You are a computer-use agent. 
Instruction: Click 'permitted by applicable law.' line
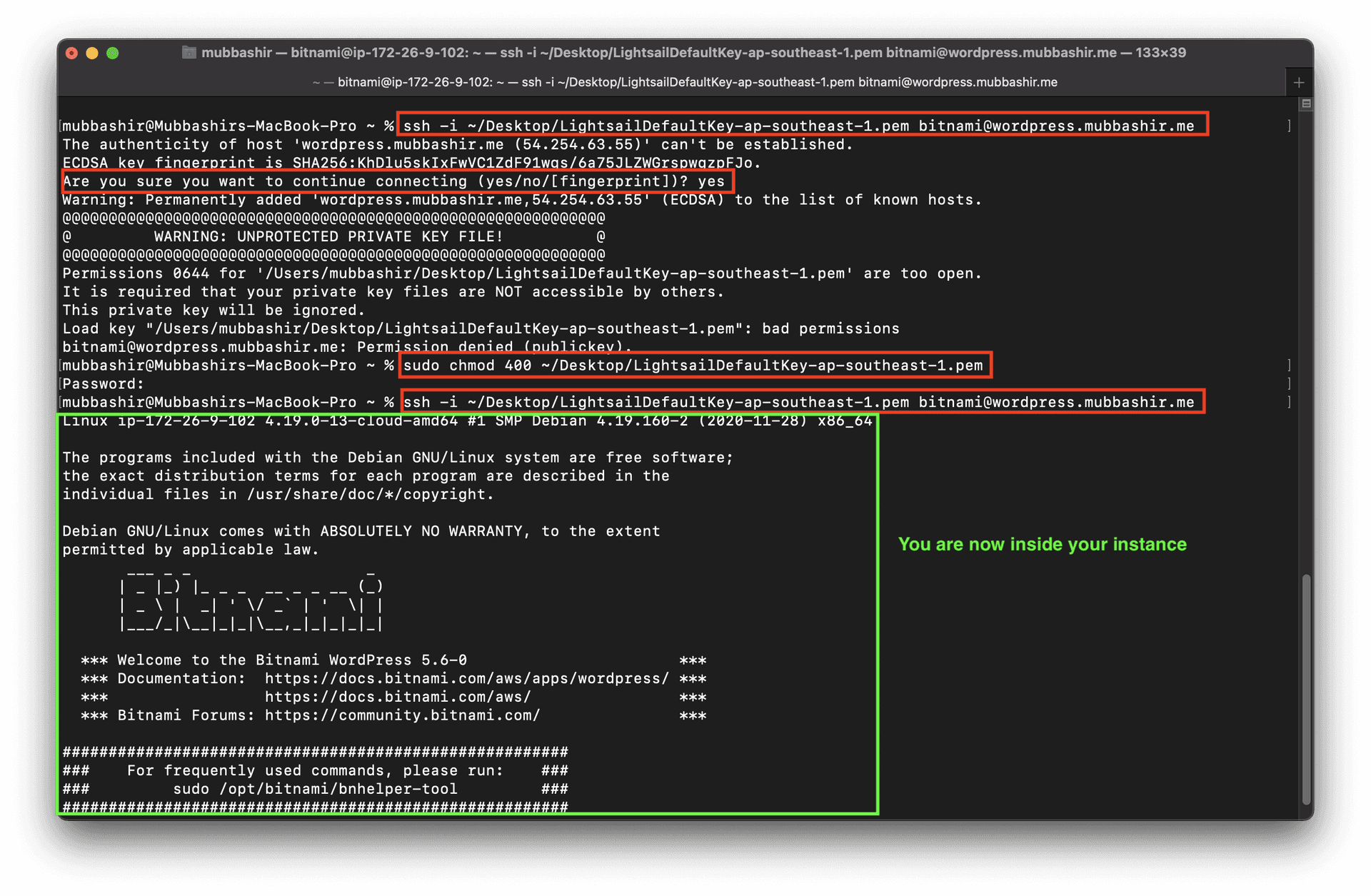tap(191, 550)
